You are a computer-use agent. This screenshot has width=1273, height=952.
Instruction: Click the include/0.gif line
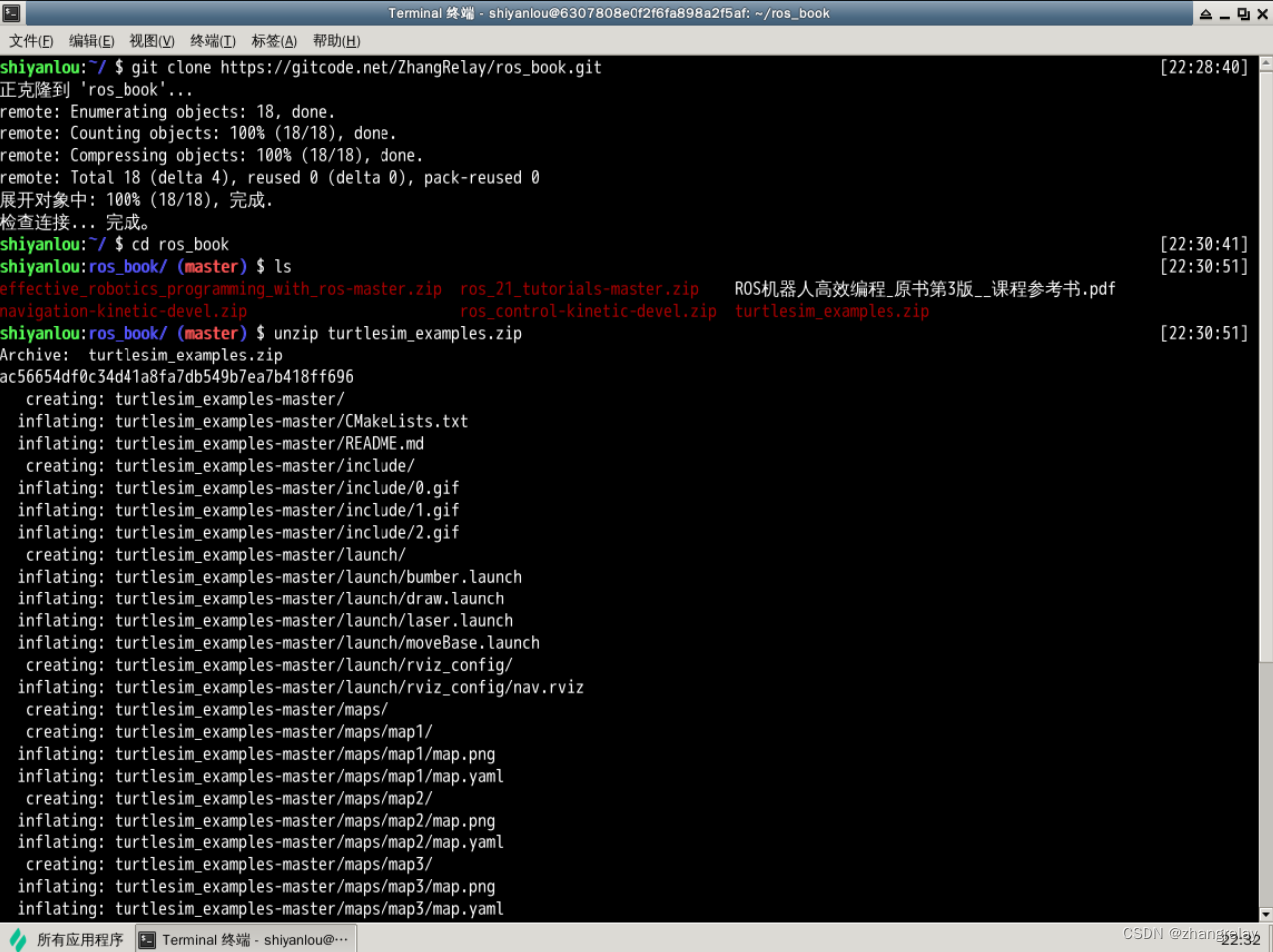coord(238,488)
